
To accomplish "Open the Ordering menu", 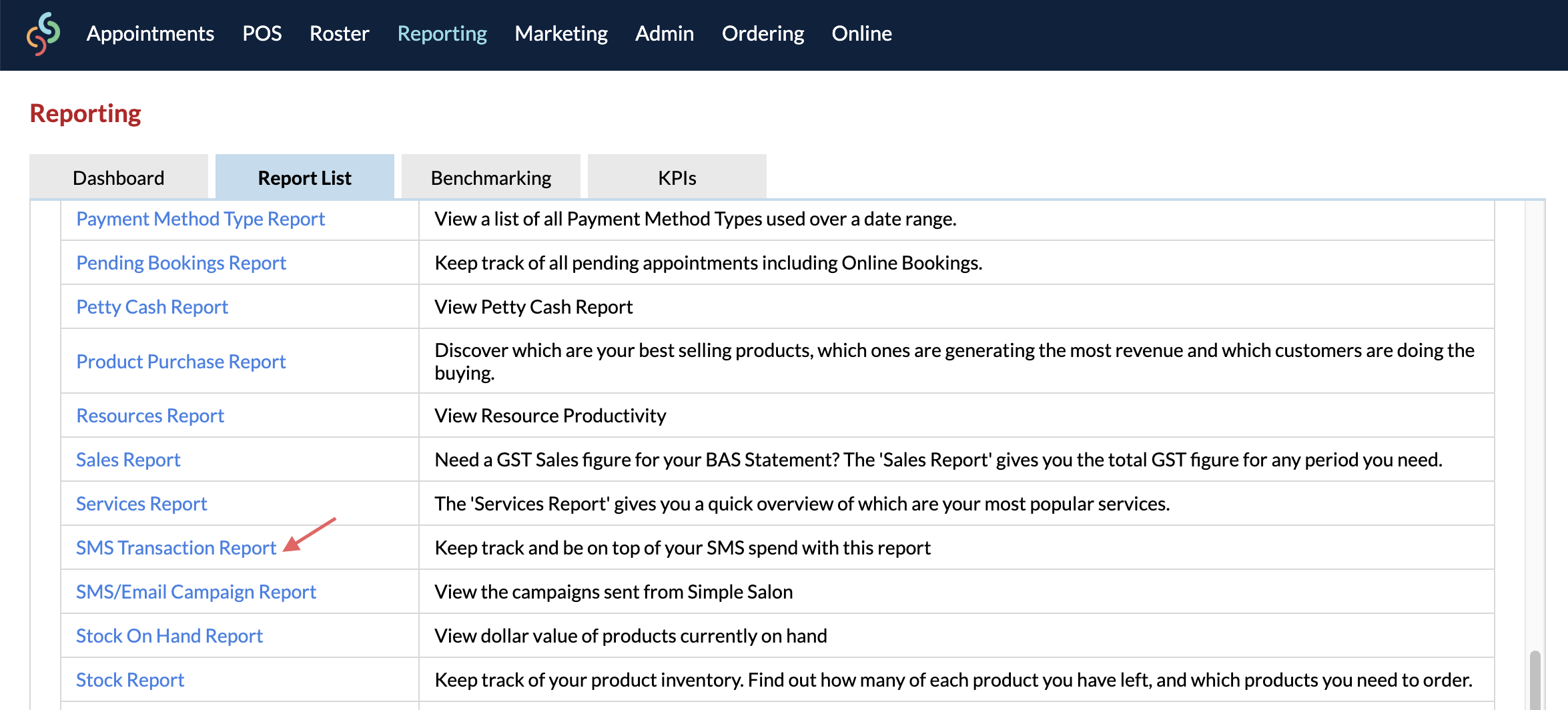I will 763,33.
